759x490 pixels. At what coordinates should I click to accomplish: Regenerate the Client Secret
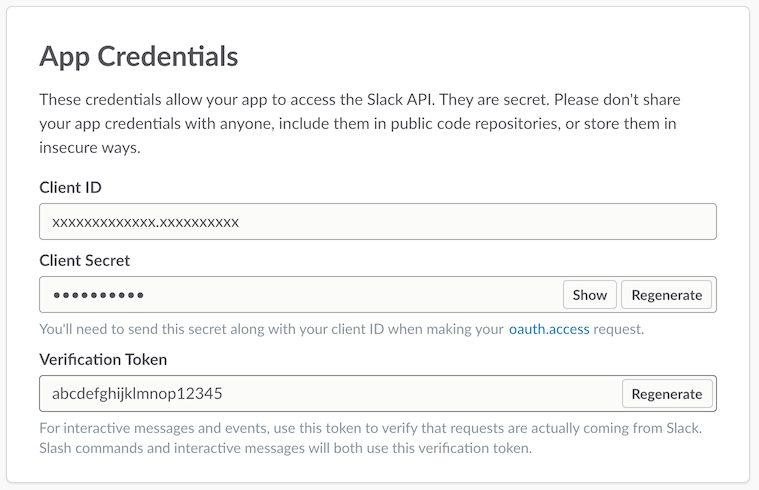coord(667,295)
